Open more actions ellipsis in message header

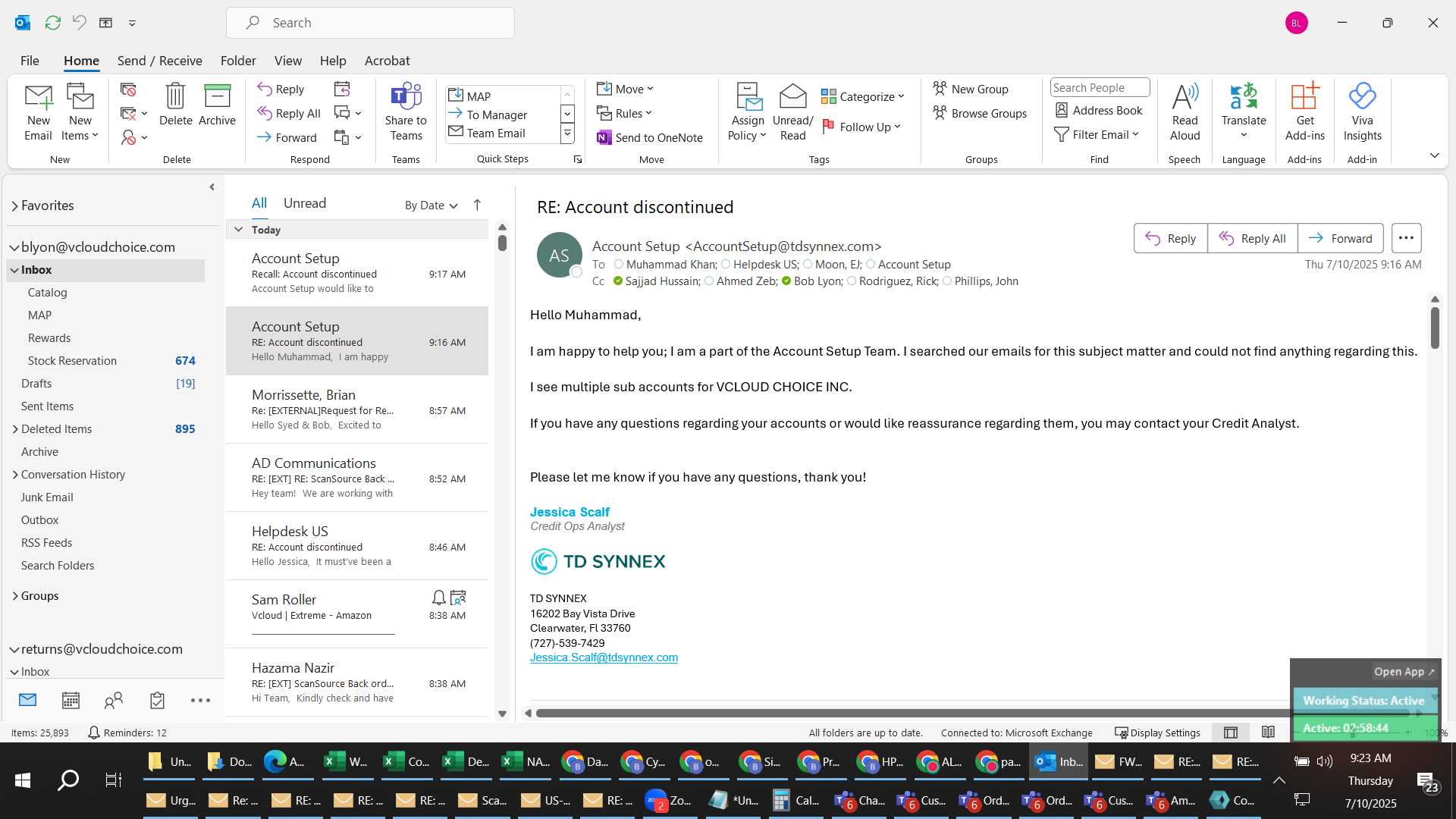(1406, 238)
